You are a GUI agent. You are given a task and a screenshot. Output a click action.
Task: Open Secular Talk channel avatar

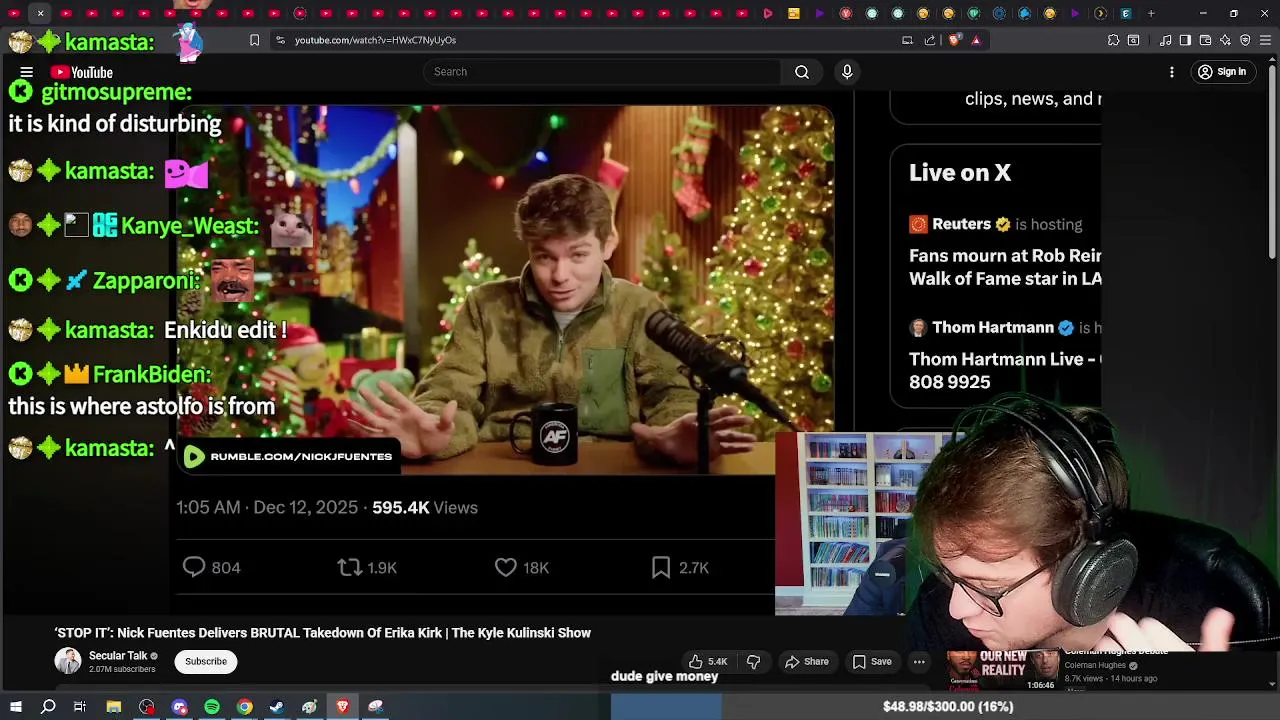[x=68, y=661]
